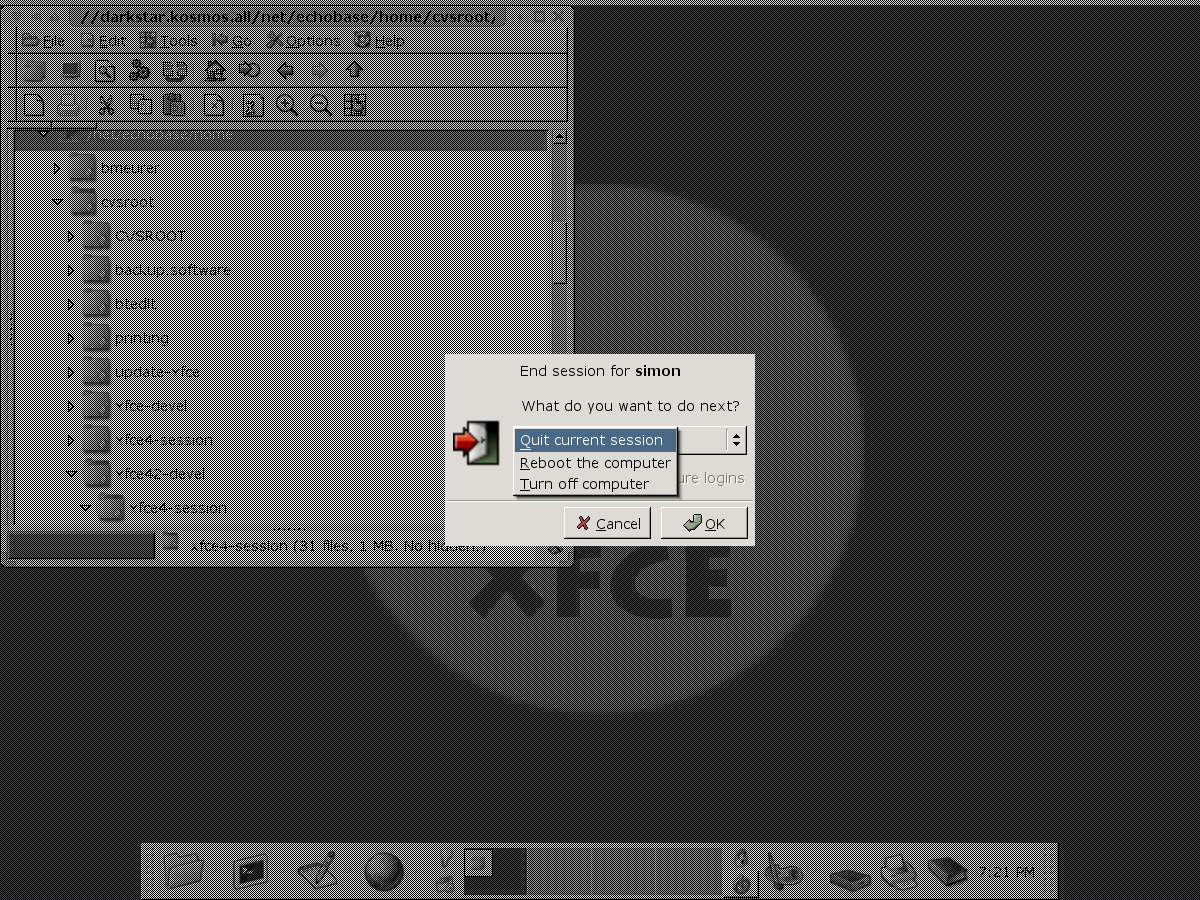The image size is (1200, 900).
Task: Expand the bmeurer folder
Action: (57, 169)
